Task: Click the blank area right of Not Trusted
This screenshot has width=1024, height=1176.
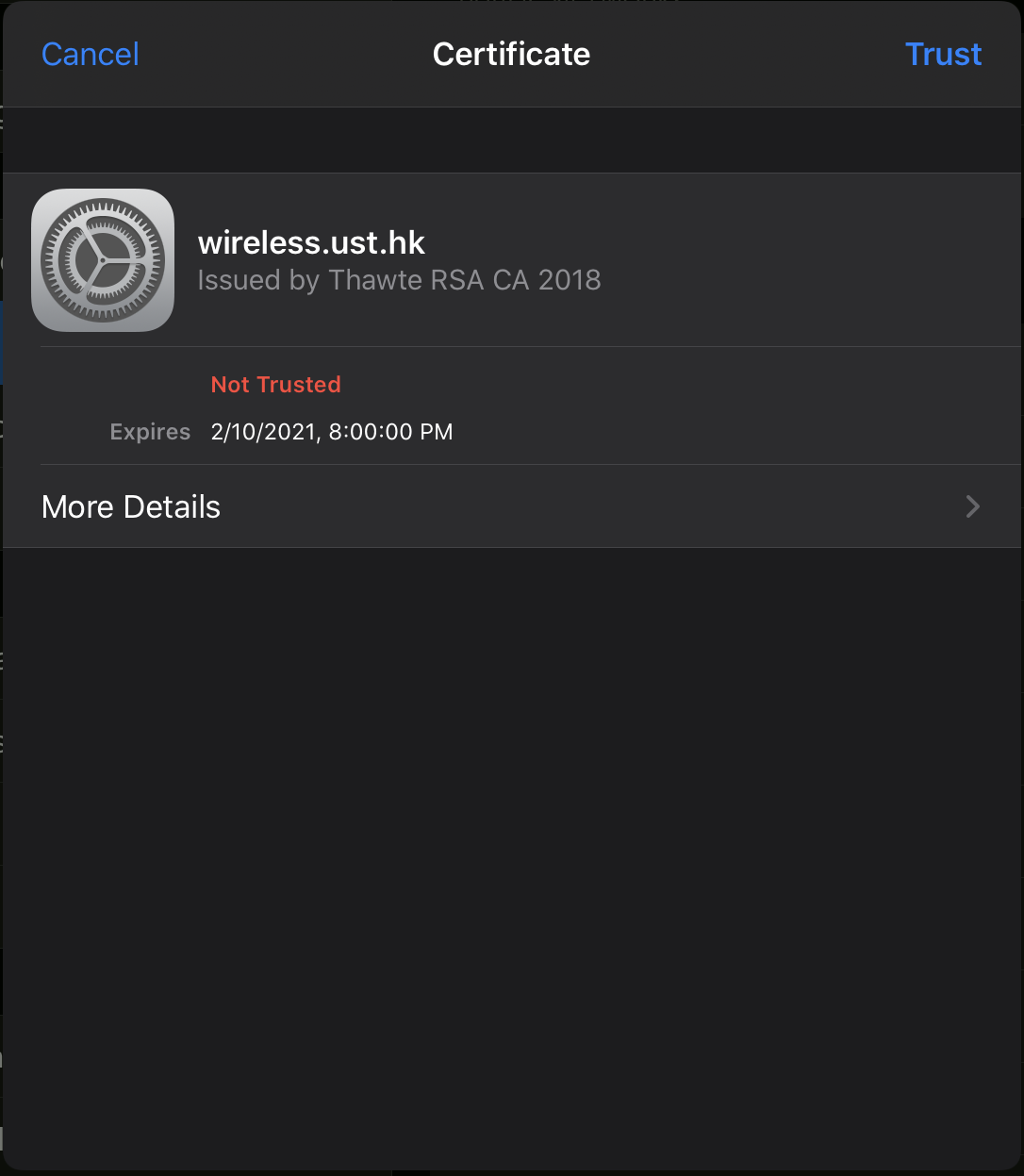Action: (x=660, y=385)
